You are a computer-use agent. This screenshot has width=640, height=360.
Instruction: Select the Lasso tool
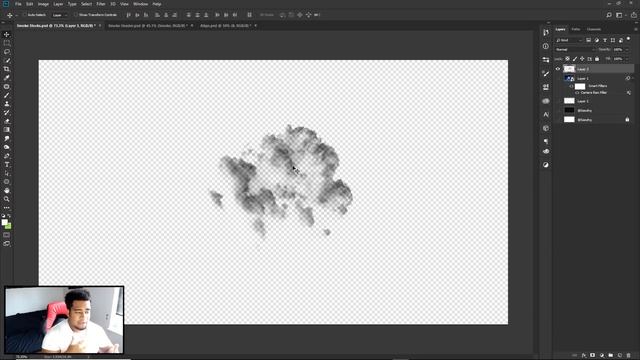point(7,52)
